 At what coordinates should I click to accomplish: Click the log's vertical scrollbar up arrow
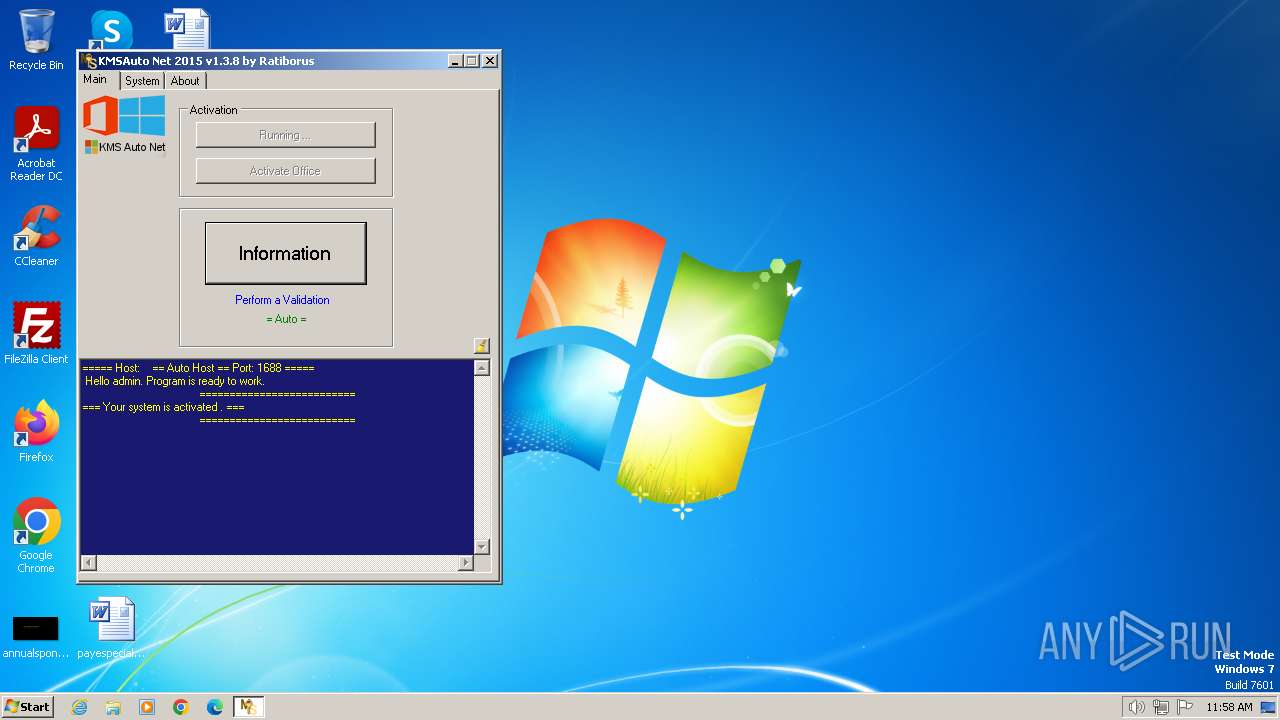[482, 368]
